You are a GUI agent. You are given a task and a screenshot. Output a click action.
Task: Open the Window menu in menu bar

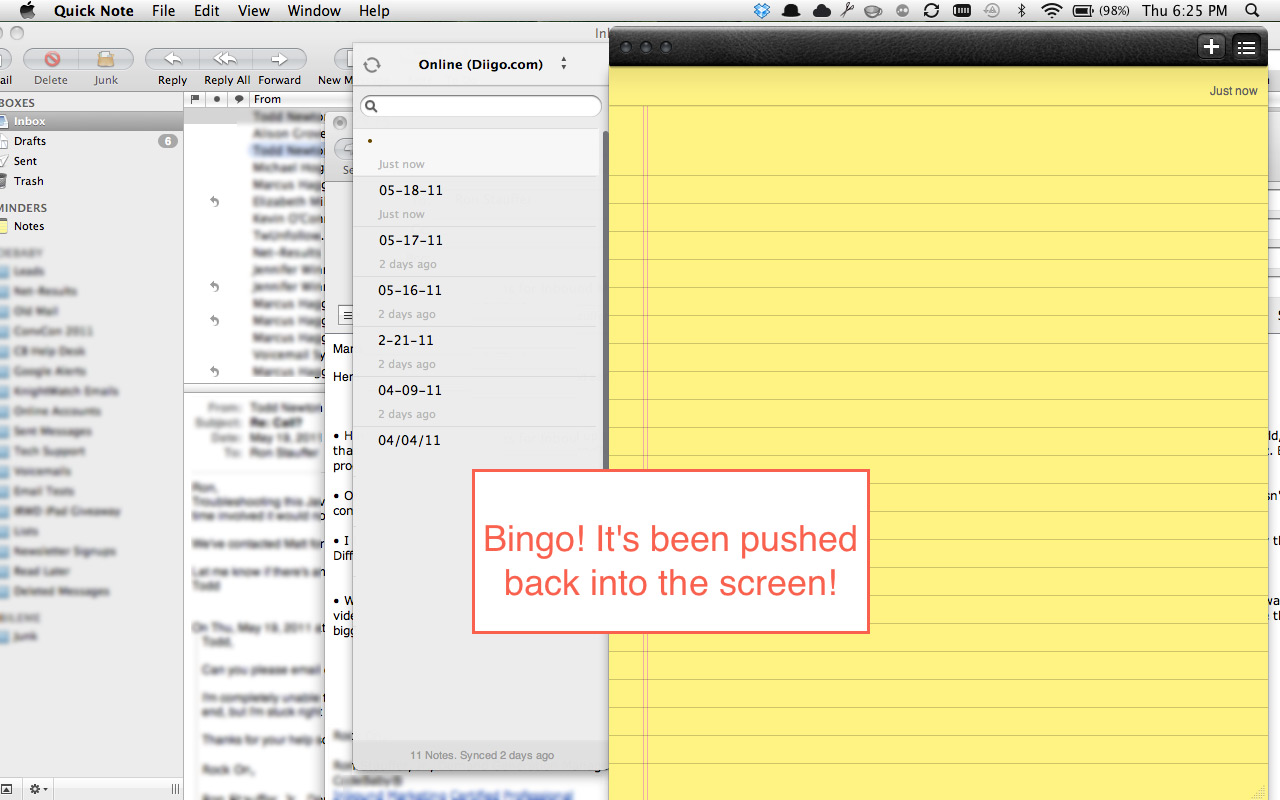pos(314,11)
